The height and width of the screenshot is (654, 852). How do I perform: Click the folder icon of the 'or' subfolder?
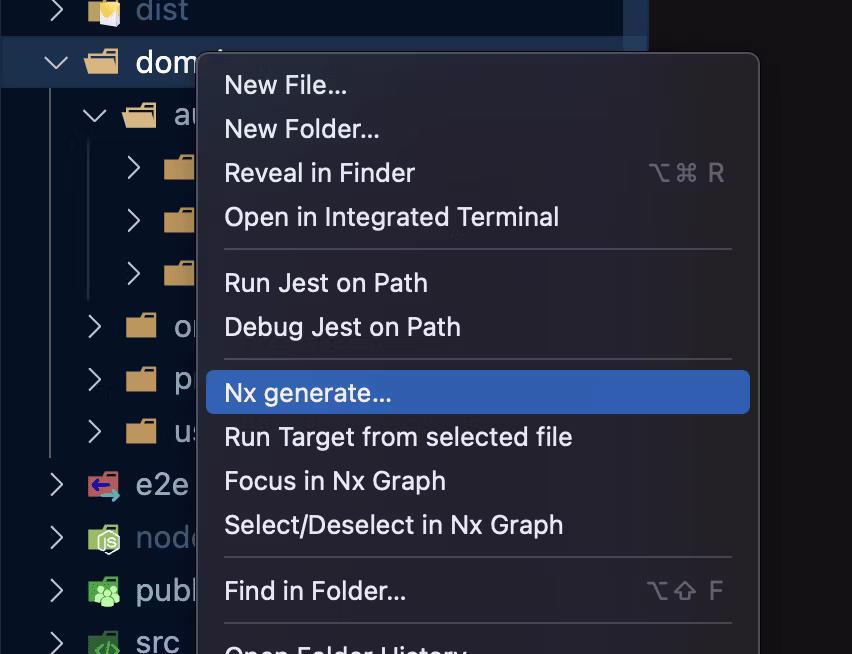point(142,326)
